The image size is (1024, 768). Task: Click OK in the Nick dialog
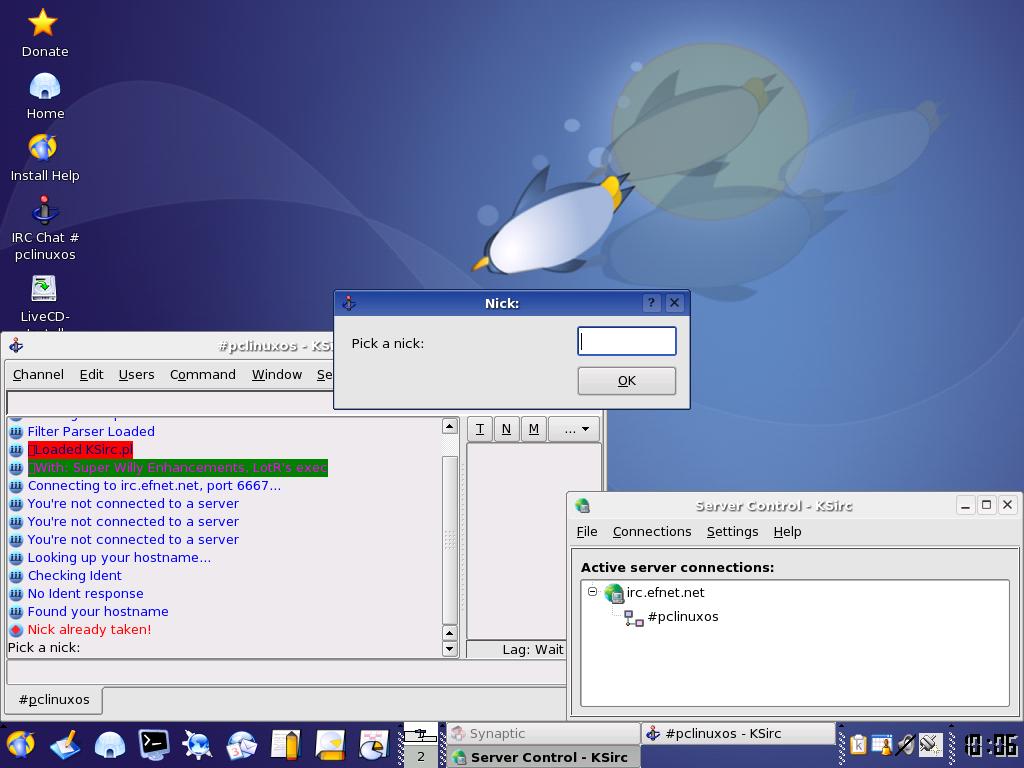pos(626,381)
